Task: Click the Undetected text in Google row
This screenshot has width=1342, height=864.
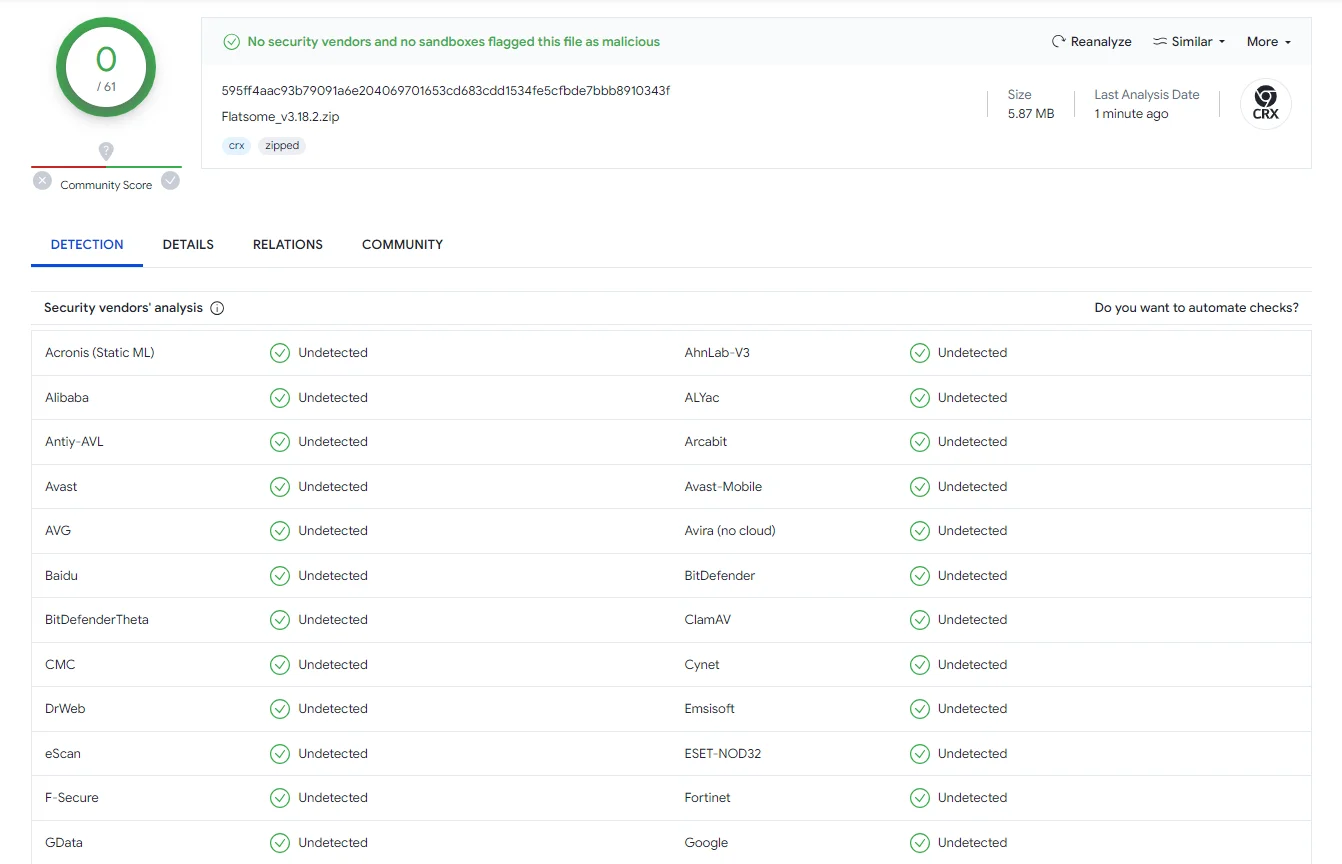Action: 972,843
